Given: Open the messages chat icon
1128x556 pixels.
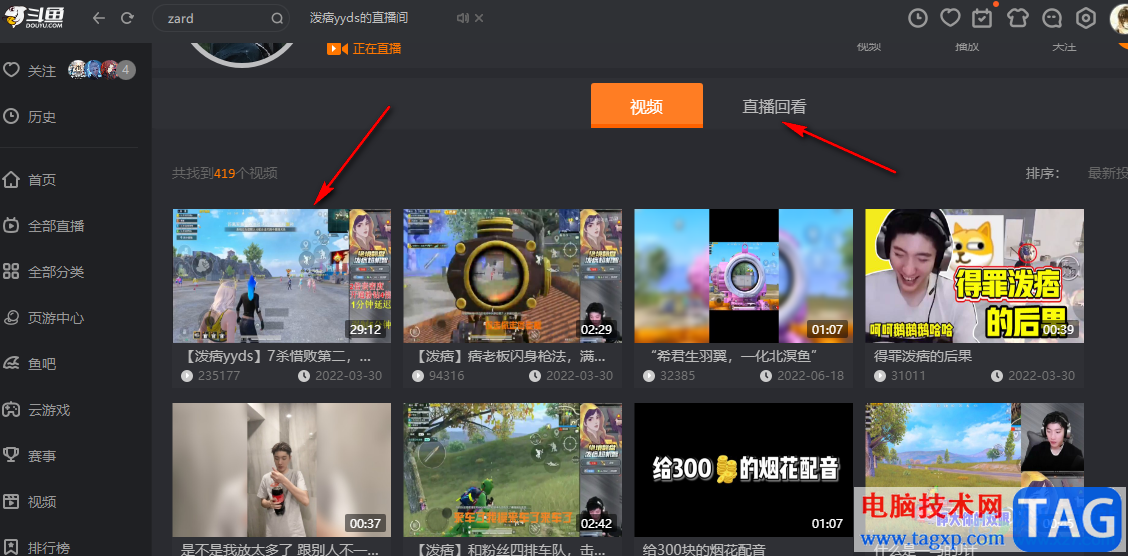Looking at the screenshot, I should coord(1052,18).
